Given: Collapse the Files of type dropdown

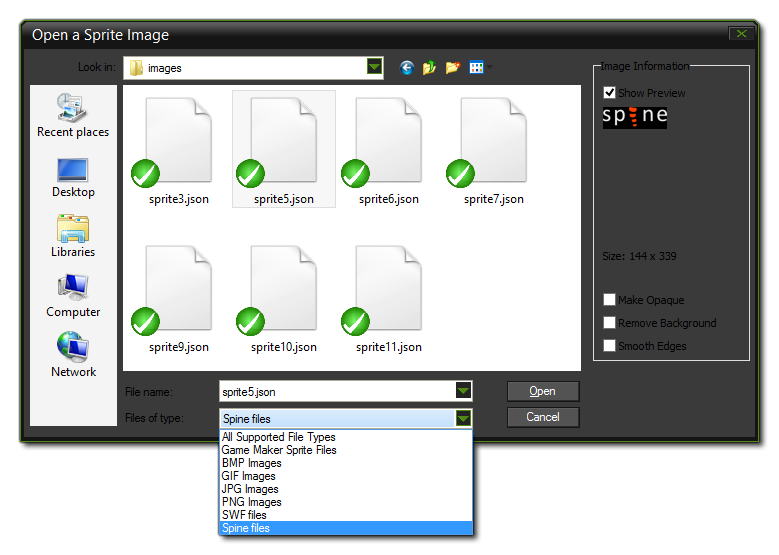Looking at the screenshot, I should point(463,419).
